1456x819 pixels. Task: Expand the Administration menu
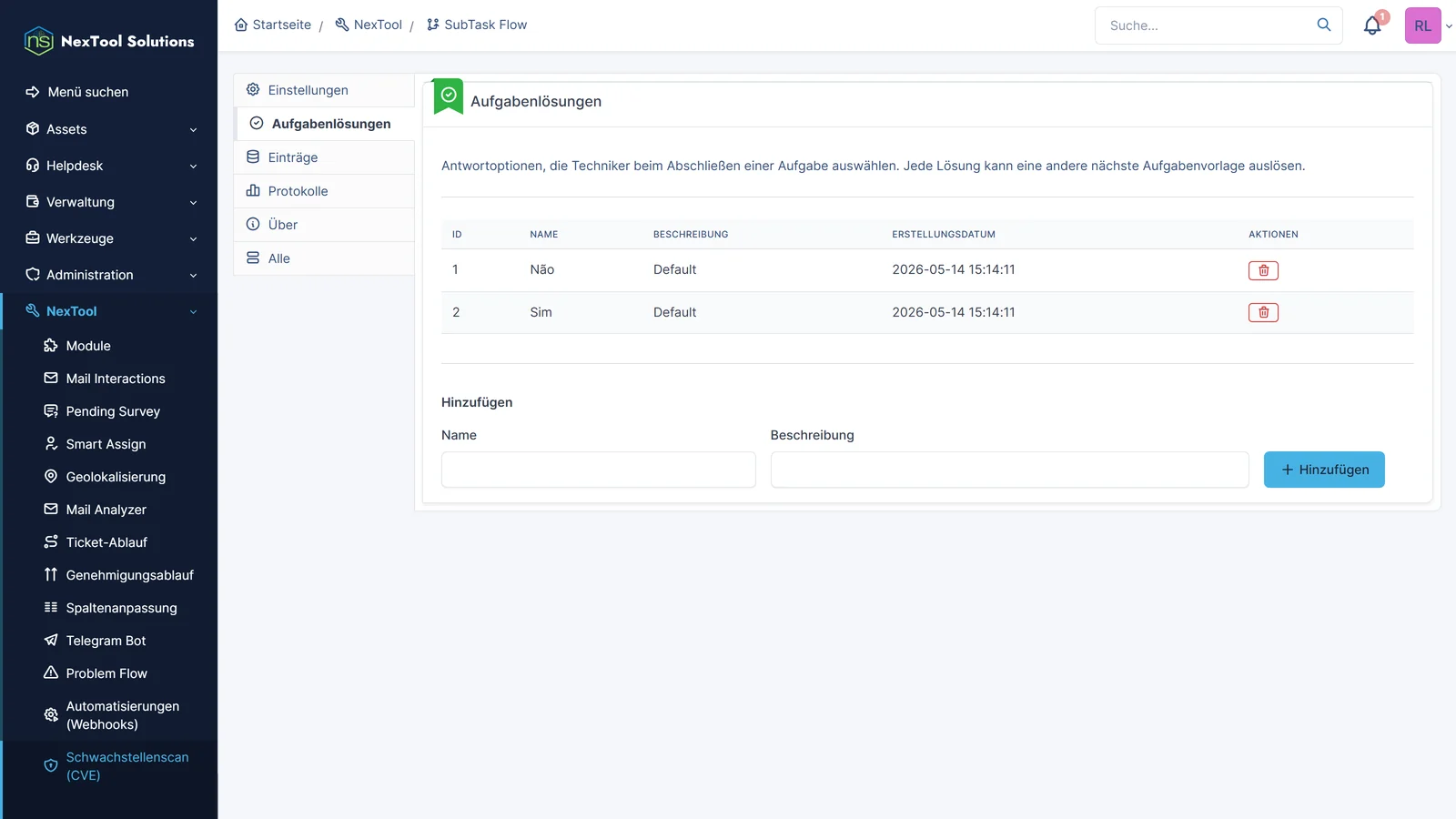point(111,275)
